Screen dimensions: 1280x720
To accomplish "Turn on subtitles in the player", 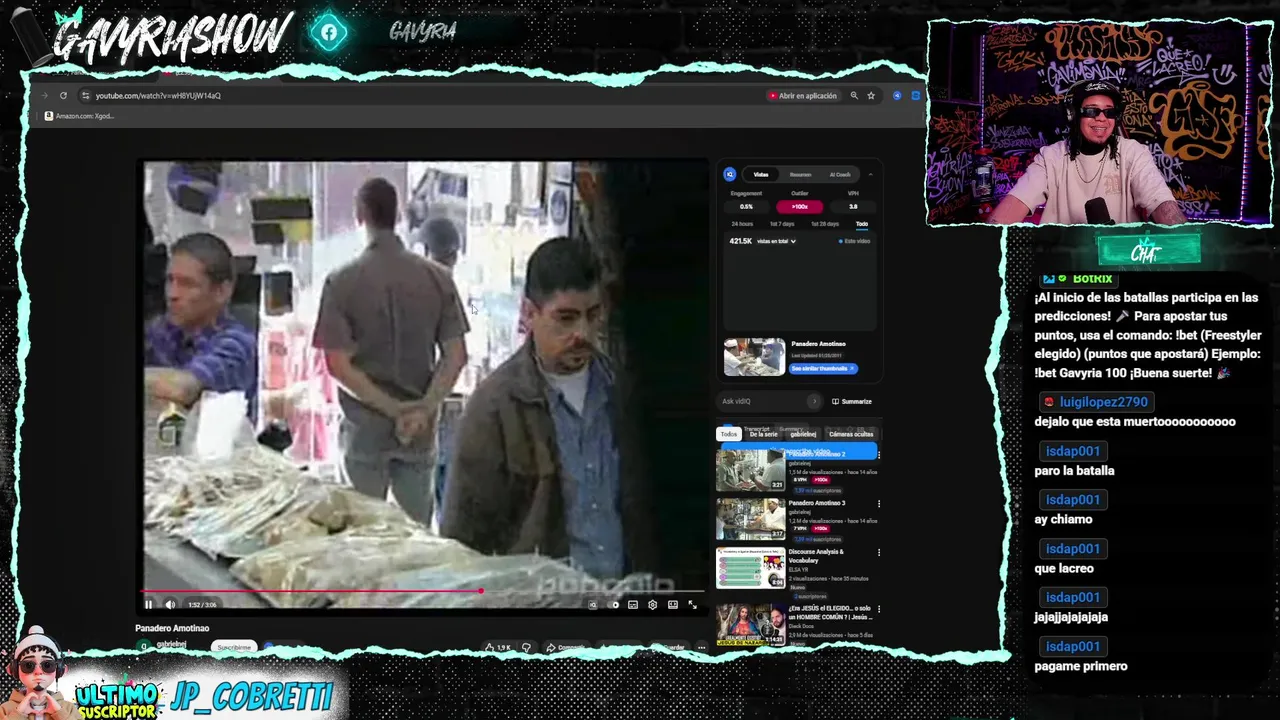I will click(633, 604).
